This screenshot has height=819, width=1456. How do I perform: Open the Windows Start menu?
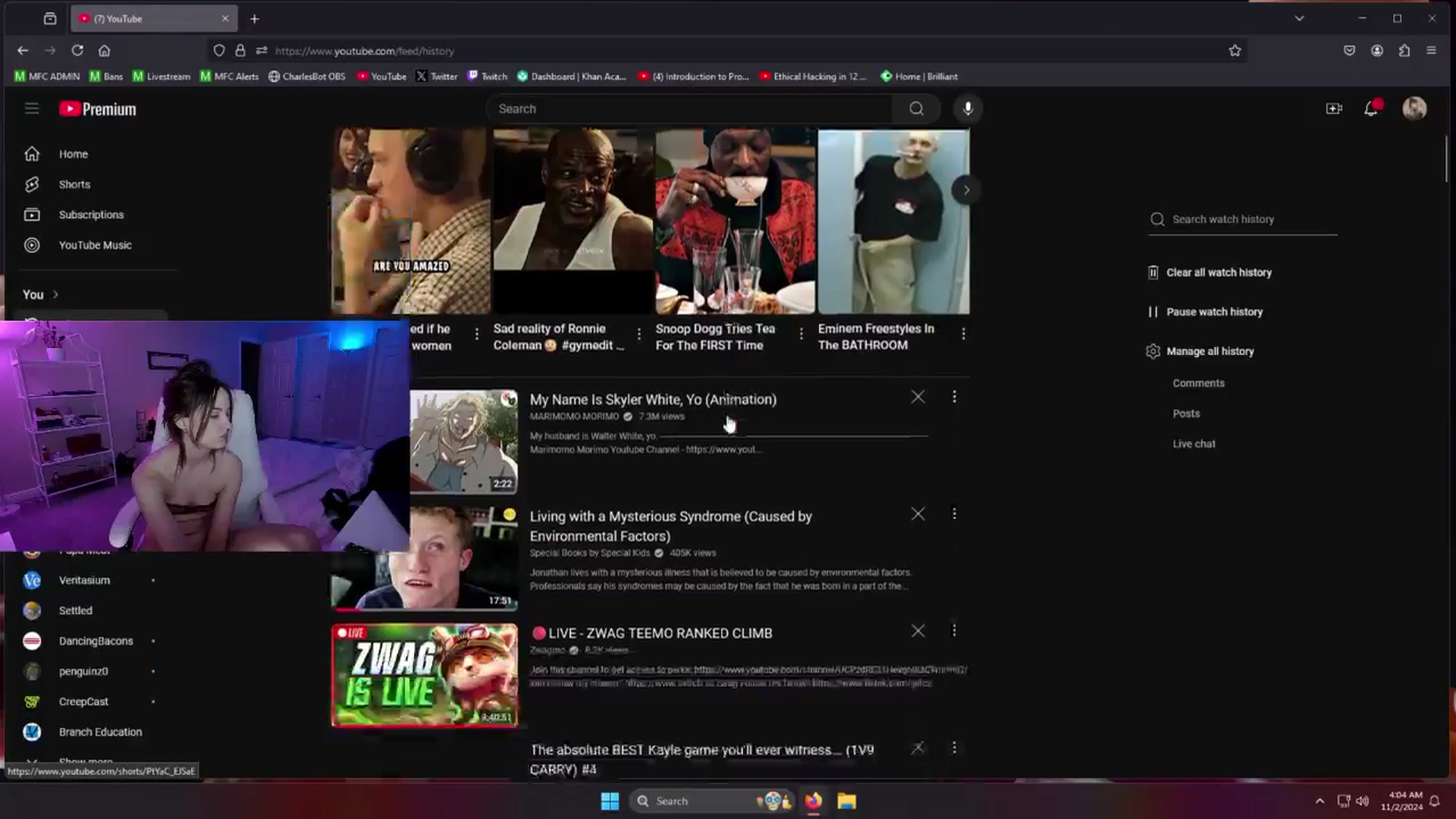pyautogui.click(x=610, y=801)
